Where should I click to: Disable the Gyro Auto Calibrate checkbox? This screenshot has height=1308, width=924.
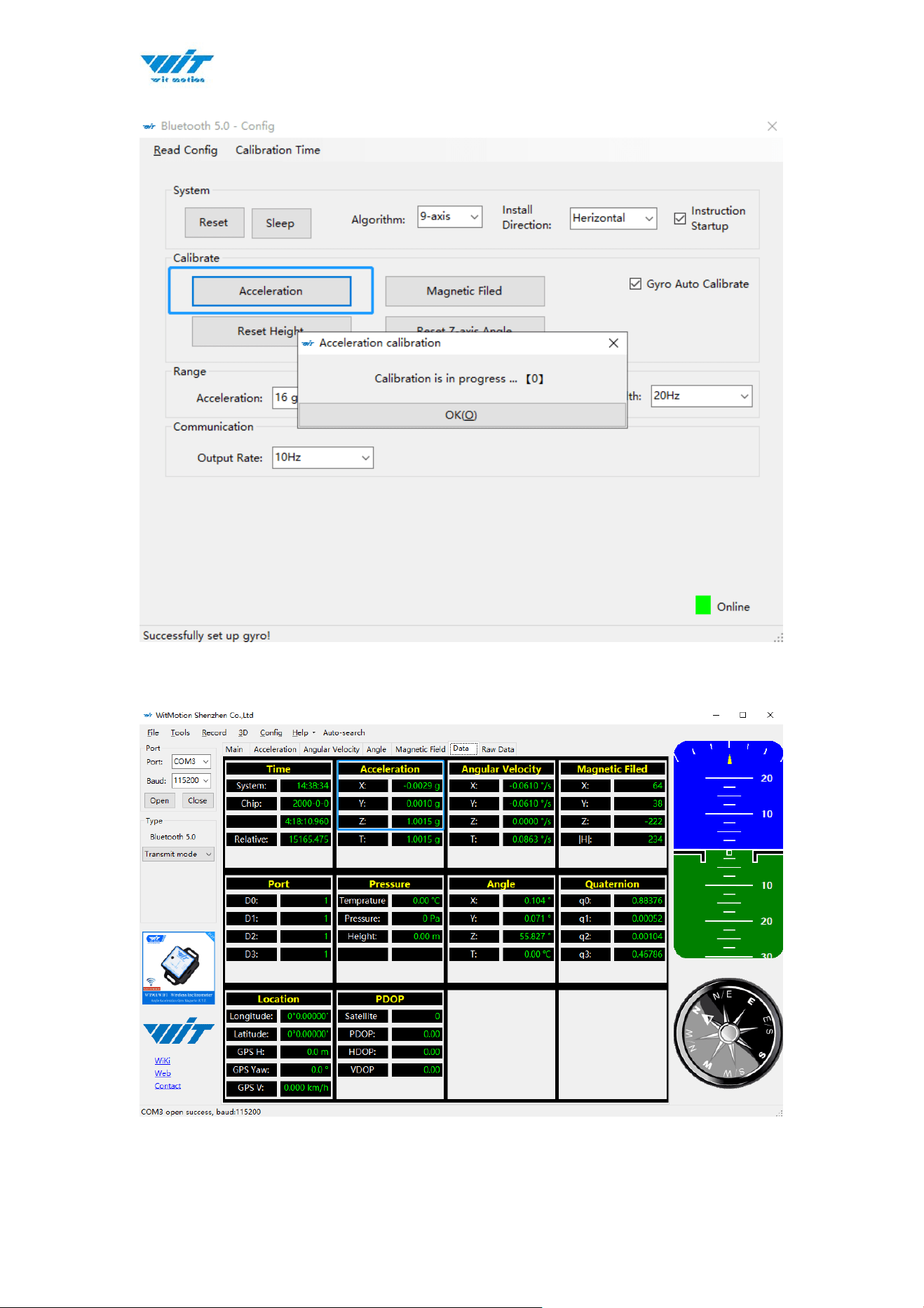635,284
